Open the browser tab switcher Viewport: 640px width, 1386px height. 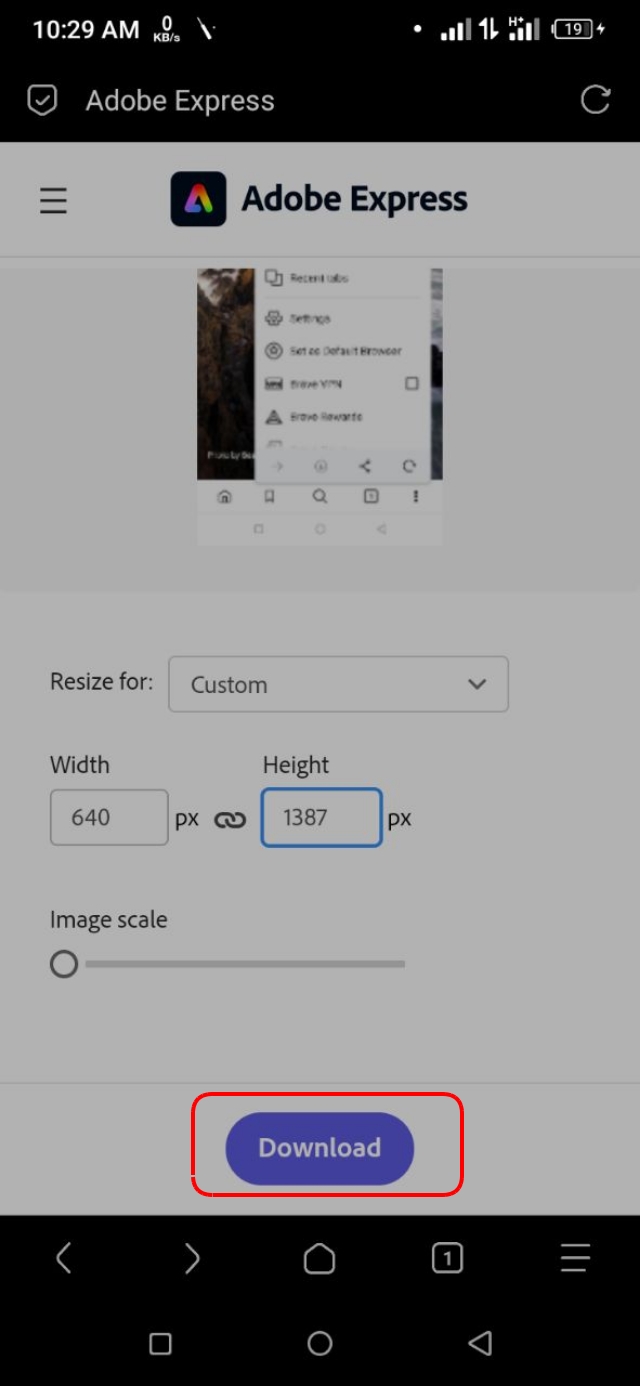point(447,1258)
